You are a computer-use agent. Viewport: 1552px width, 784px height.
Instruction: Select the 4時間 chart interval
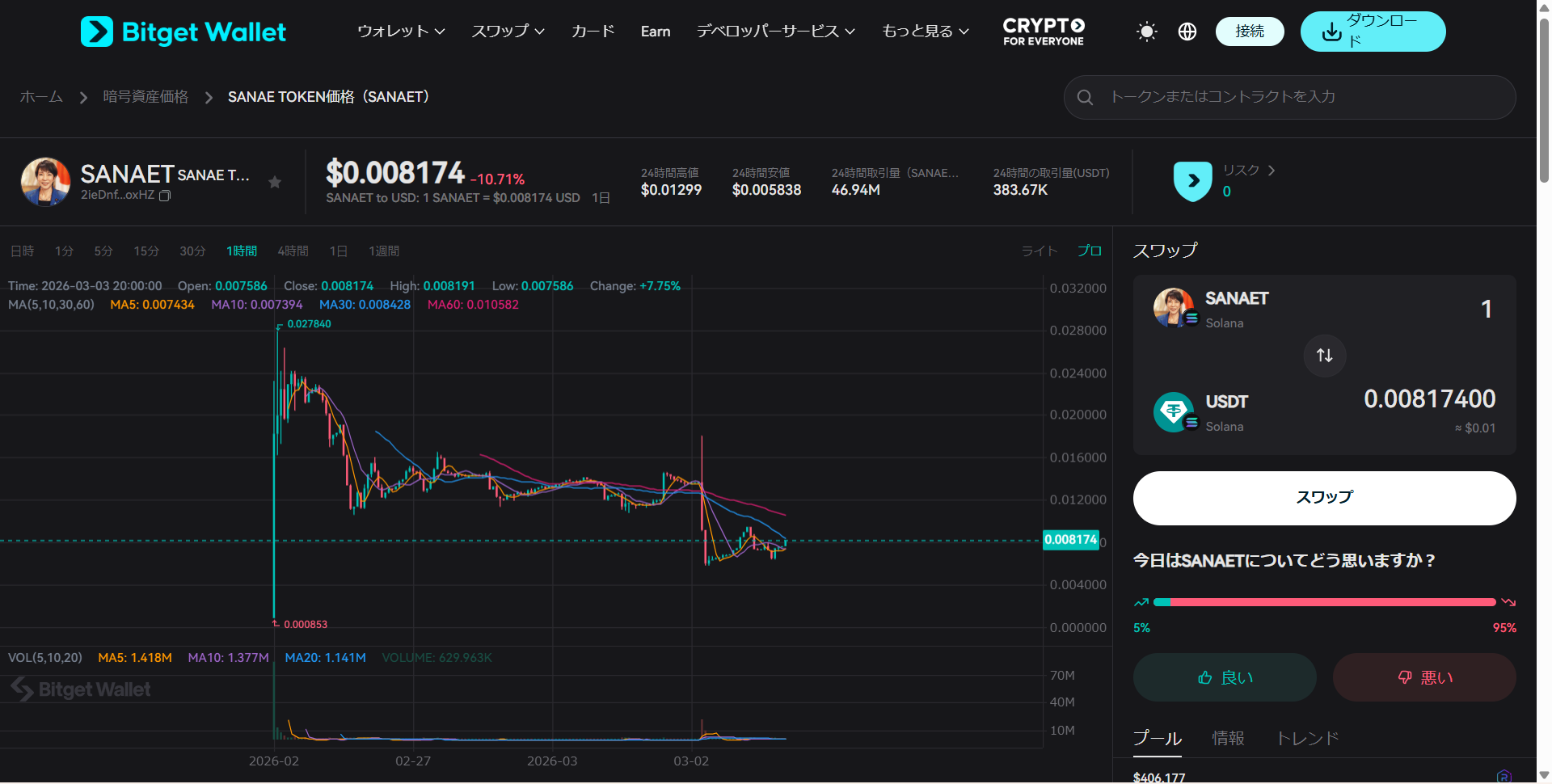click(293, 251)
